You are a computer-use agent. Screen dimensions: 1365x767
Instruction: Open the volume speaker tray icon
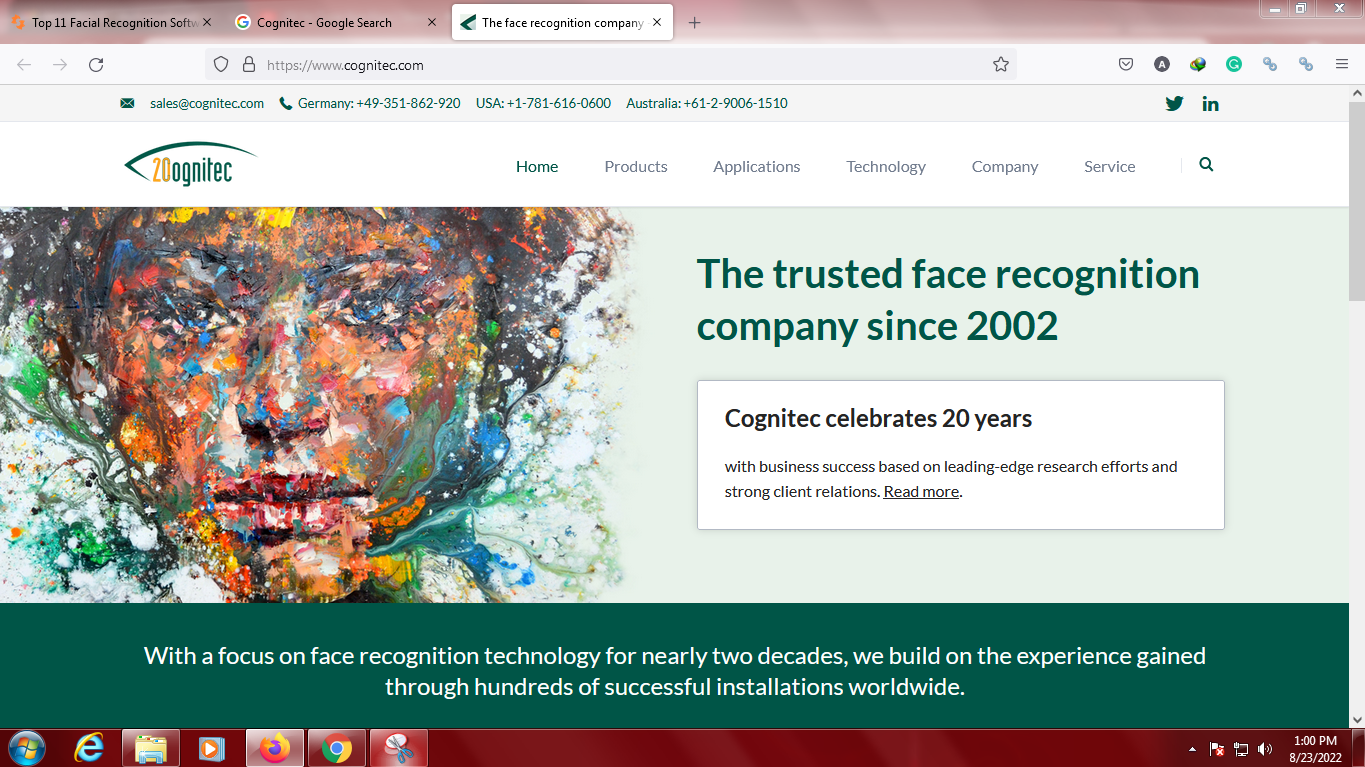(1265, 748)
